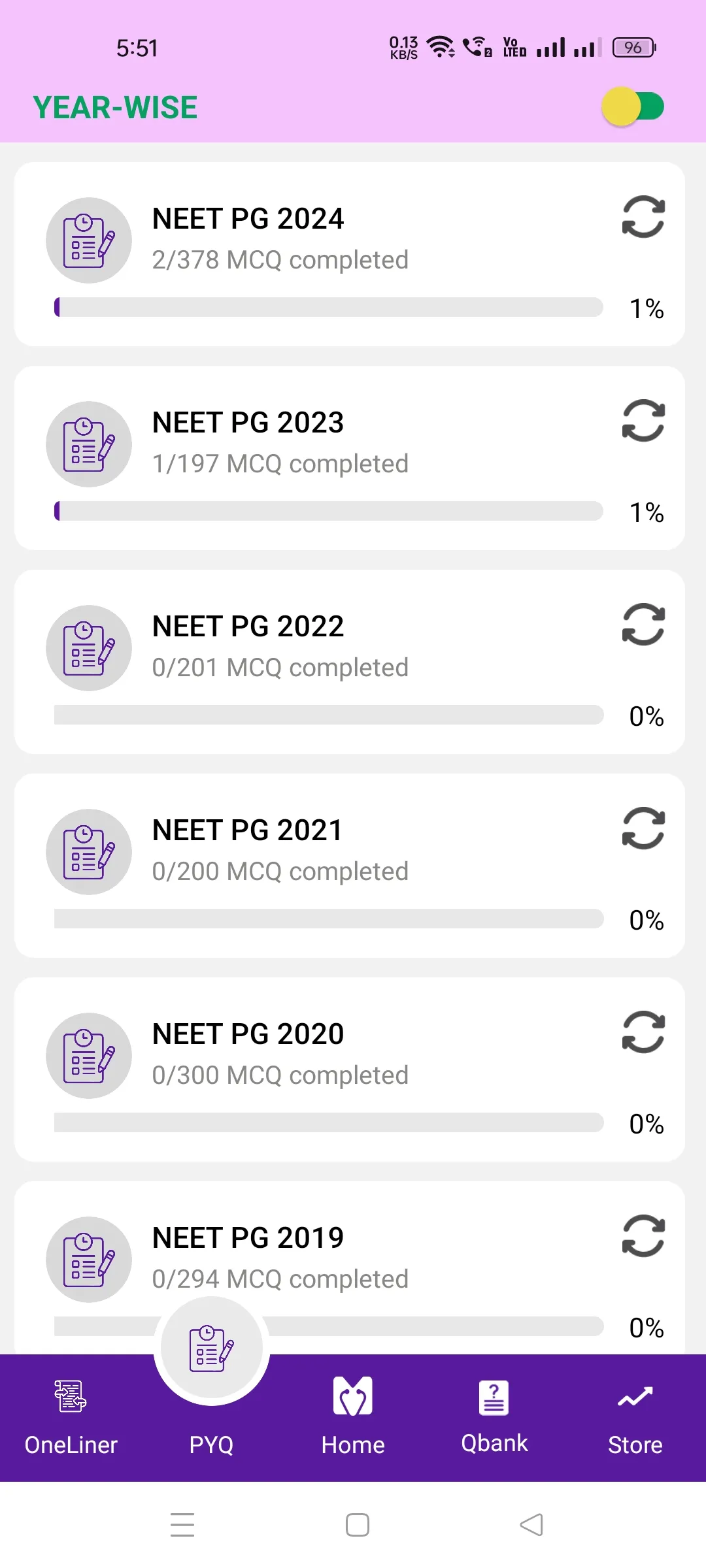Open NEET PG 2023 question set
706x1568 pixels.
click(248, 423)
